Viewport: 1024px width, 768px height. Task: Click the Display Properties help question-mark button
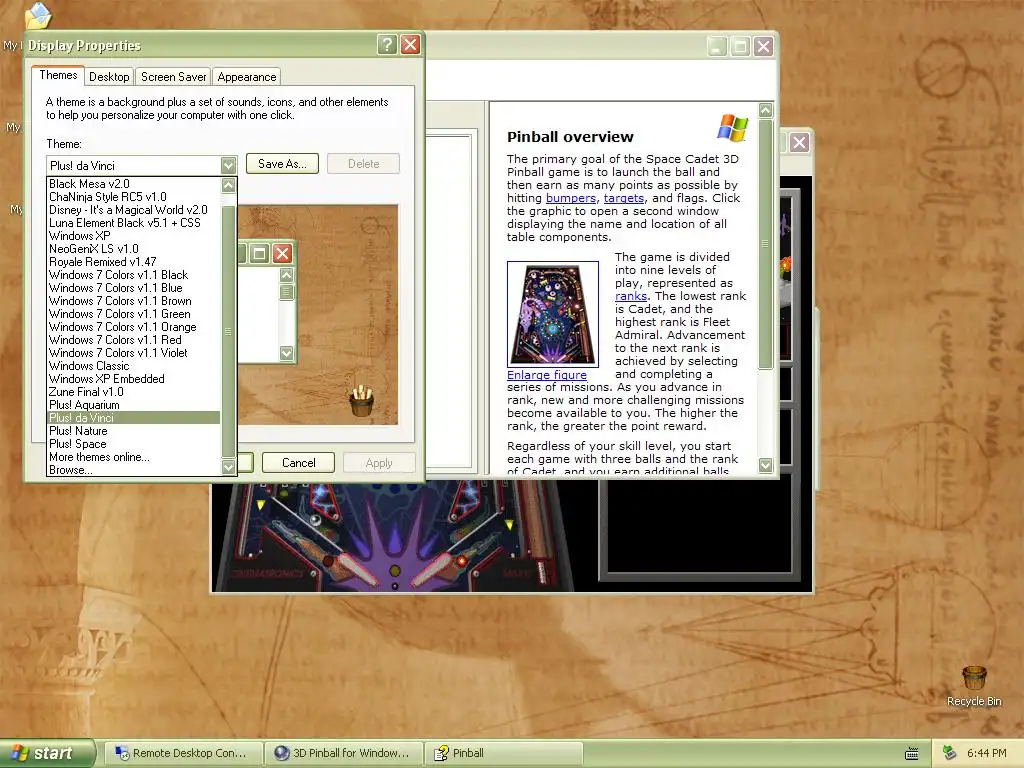[x=387, y=44]
